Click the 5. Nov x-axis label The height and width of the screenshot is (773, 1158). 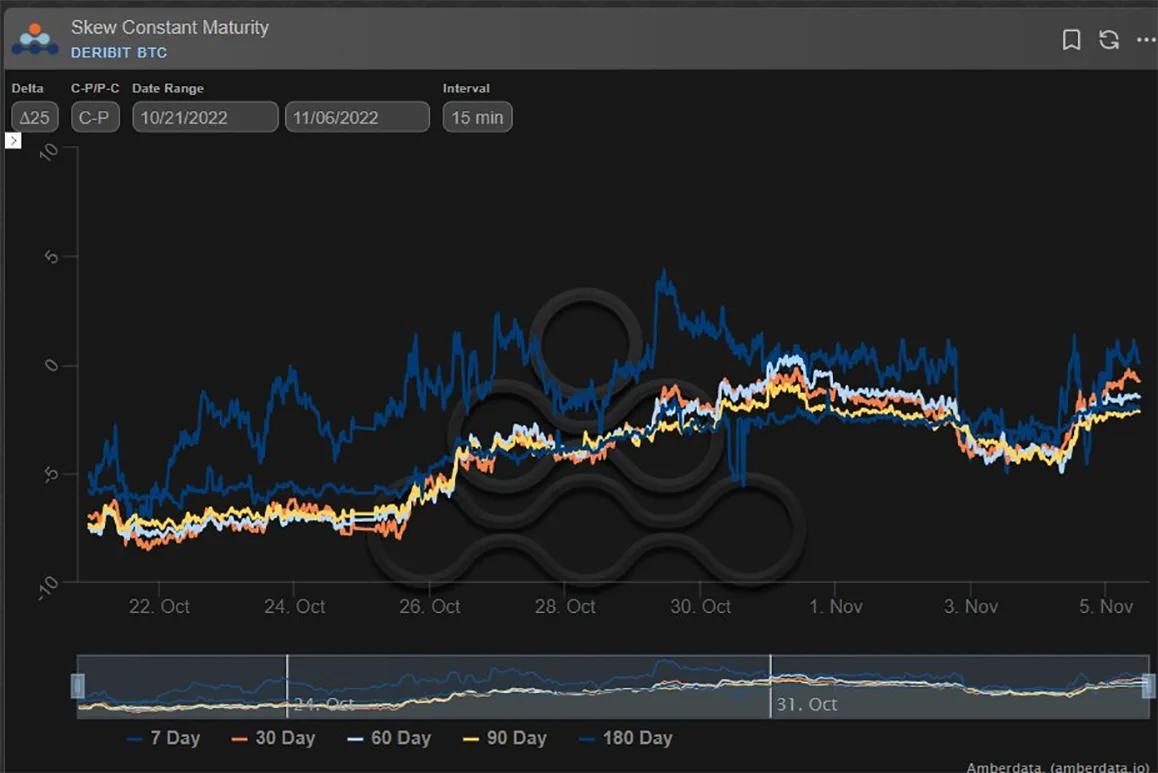pos(1106,606)
